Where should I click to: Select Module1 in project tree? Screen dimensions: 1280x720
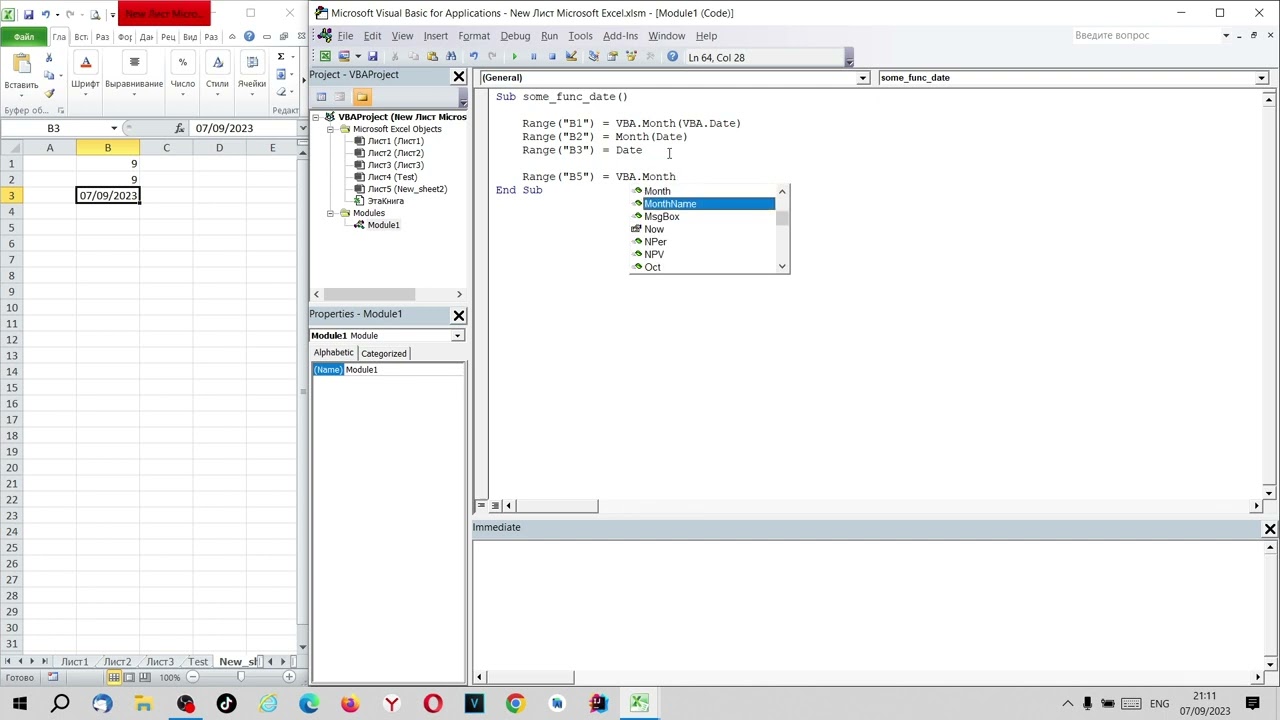pos(383,225)
